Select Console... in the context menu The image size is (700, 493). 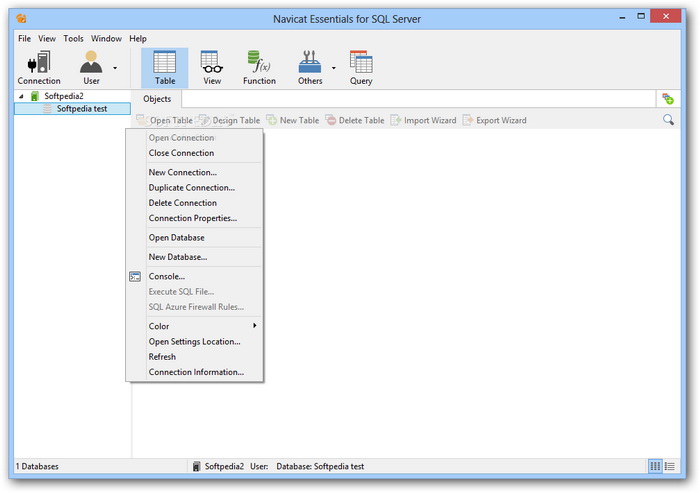coord(167,276)
